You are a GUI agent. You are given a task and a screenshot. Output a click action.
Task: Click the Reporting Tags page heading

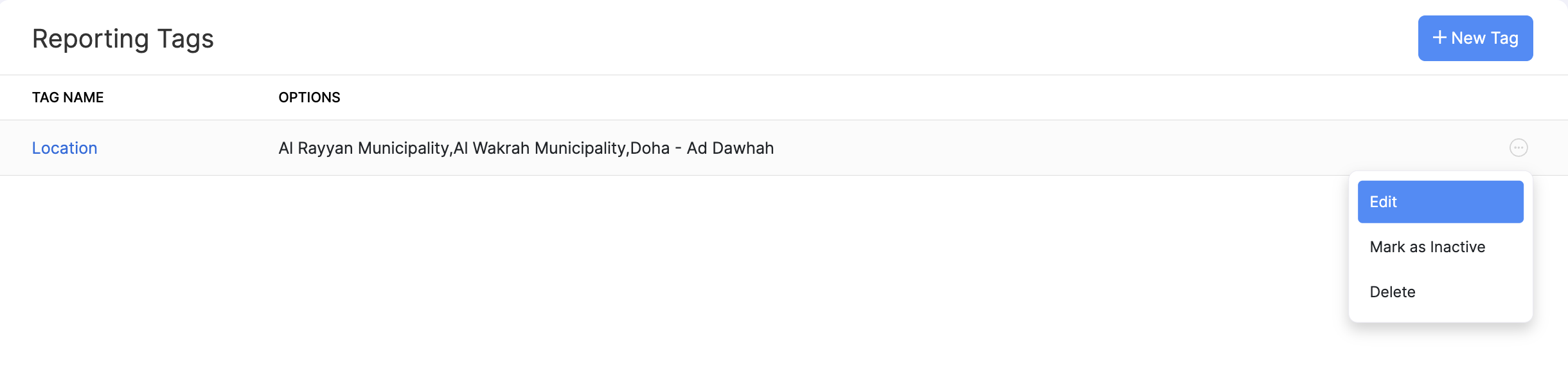[x=123, y=39]
